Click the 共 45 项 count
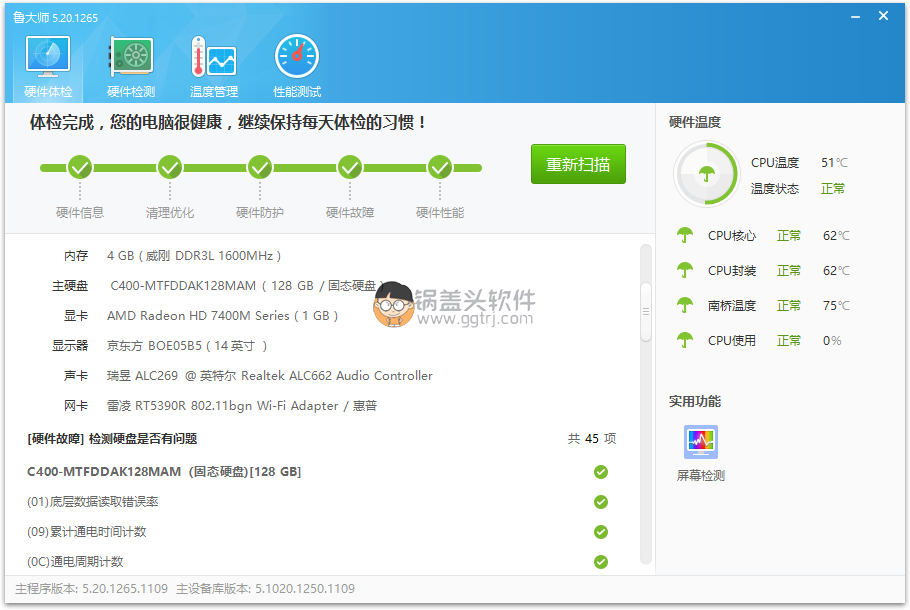910x610 pixels. click(x=591, y=438)
